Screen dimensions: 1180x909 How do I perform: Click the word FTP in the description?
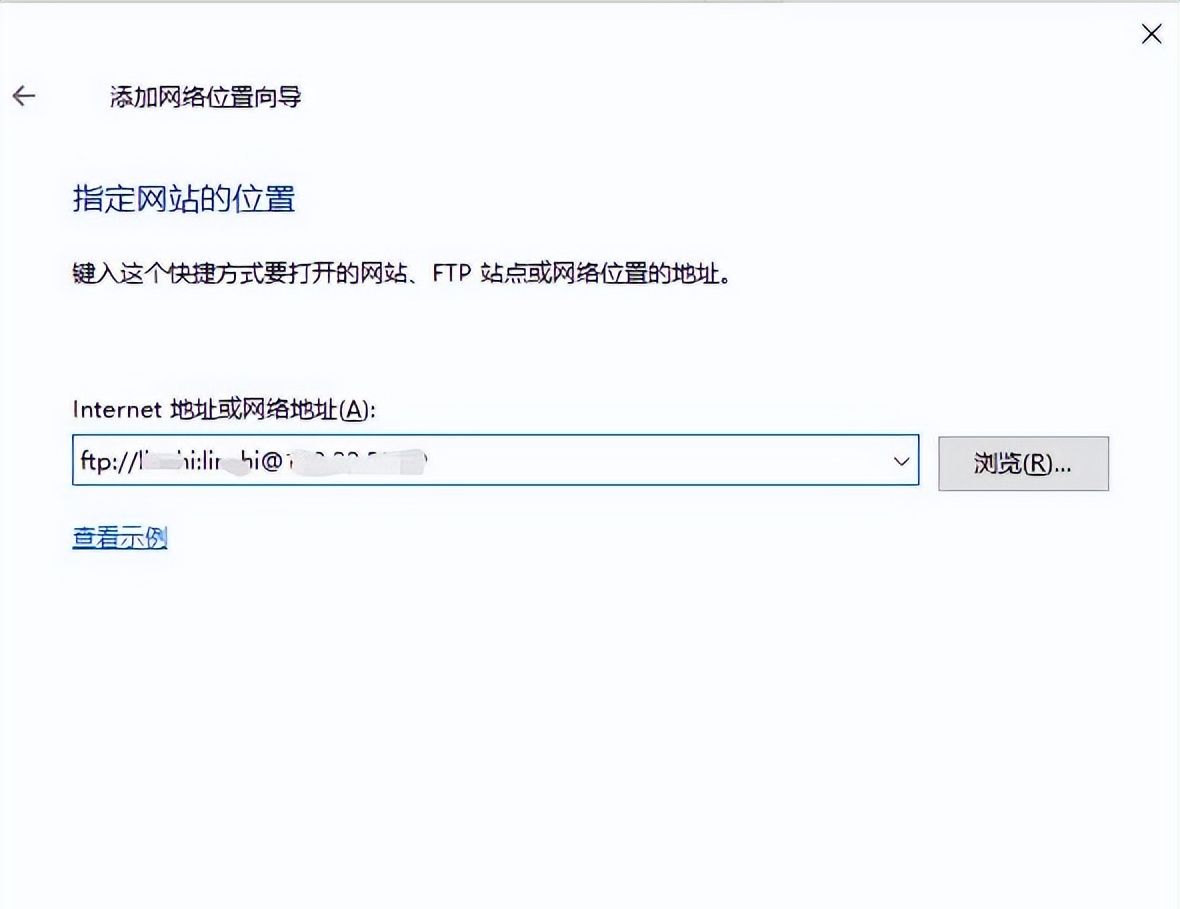tap(452, 273)
